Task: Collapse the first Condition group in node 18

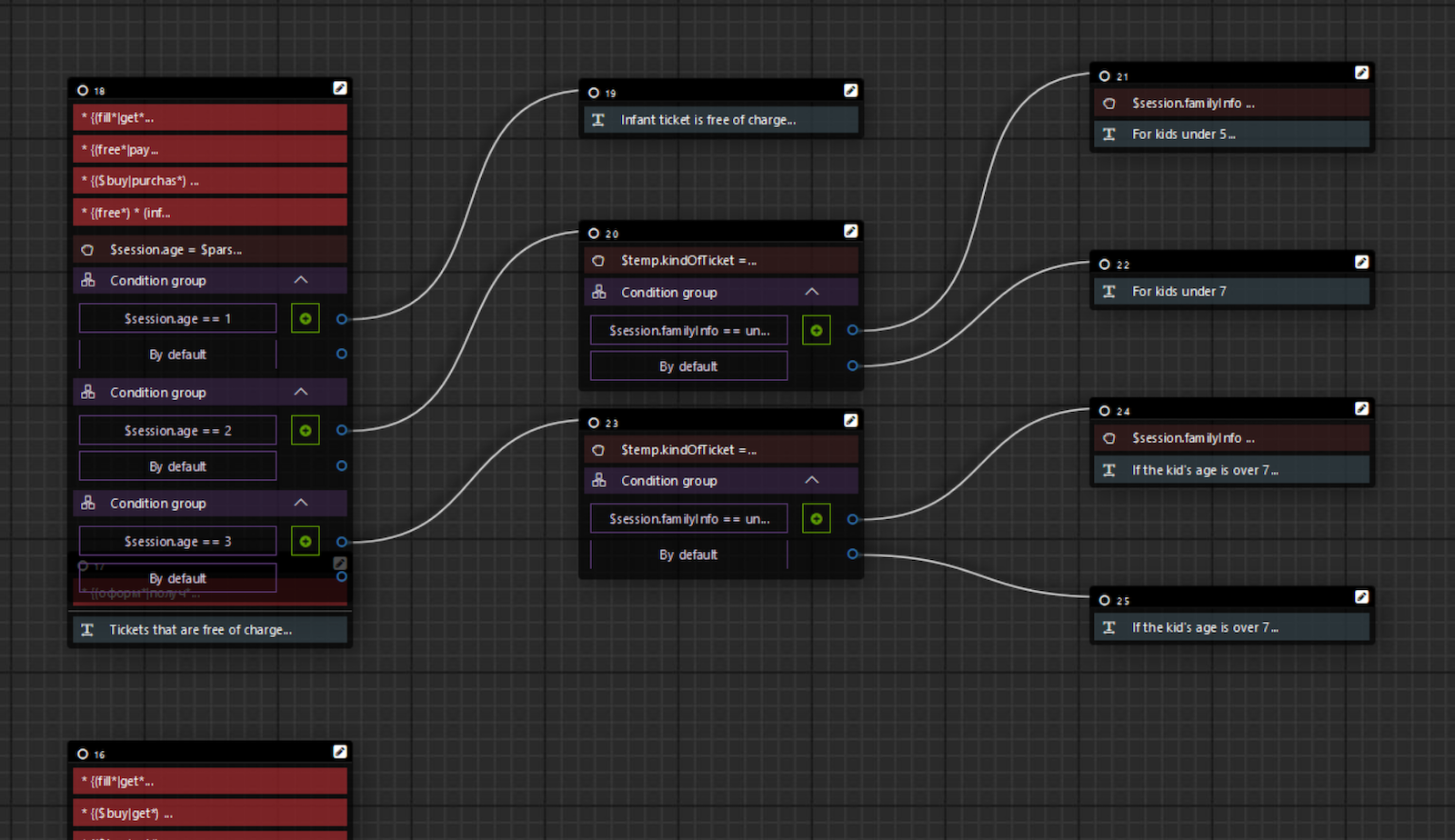Action: pyautogui.click(x=301, y=280)
